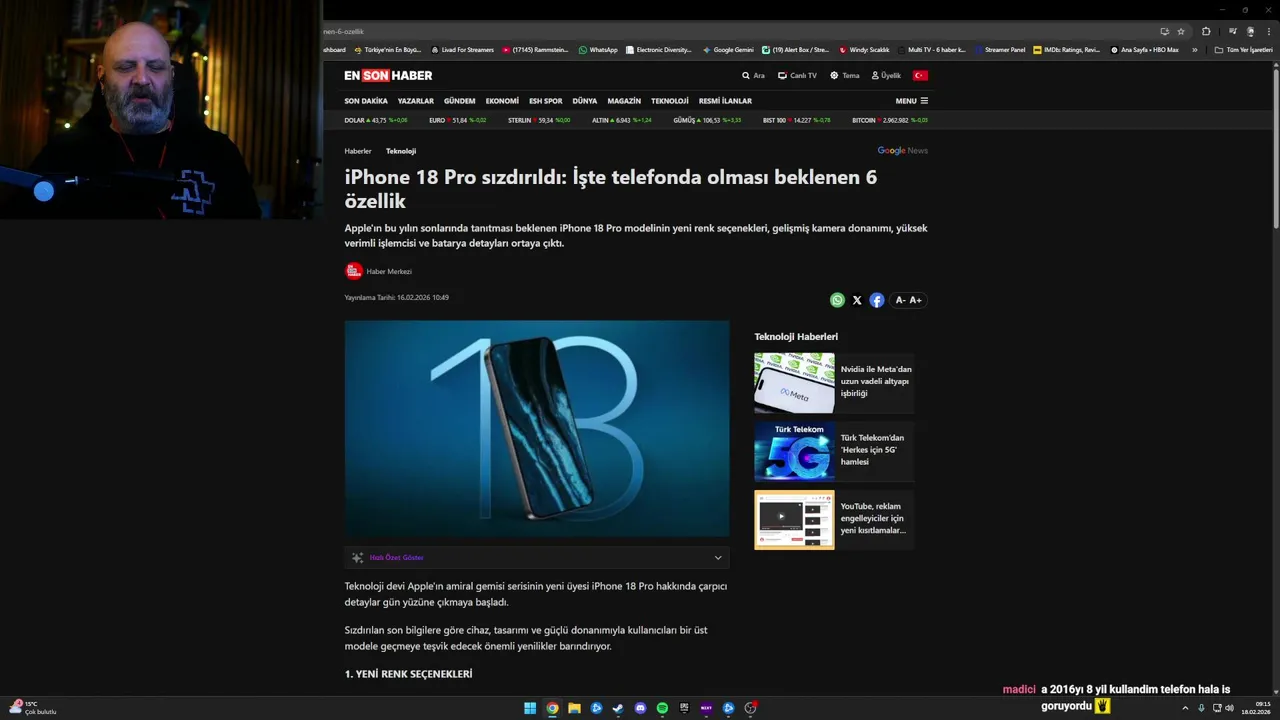Click the Teknoloji breadcrumb
The image size is (1280, 720).
tap(401, 151)
